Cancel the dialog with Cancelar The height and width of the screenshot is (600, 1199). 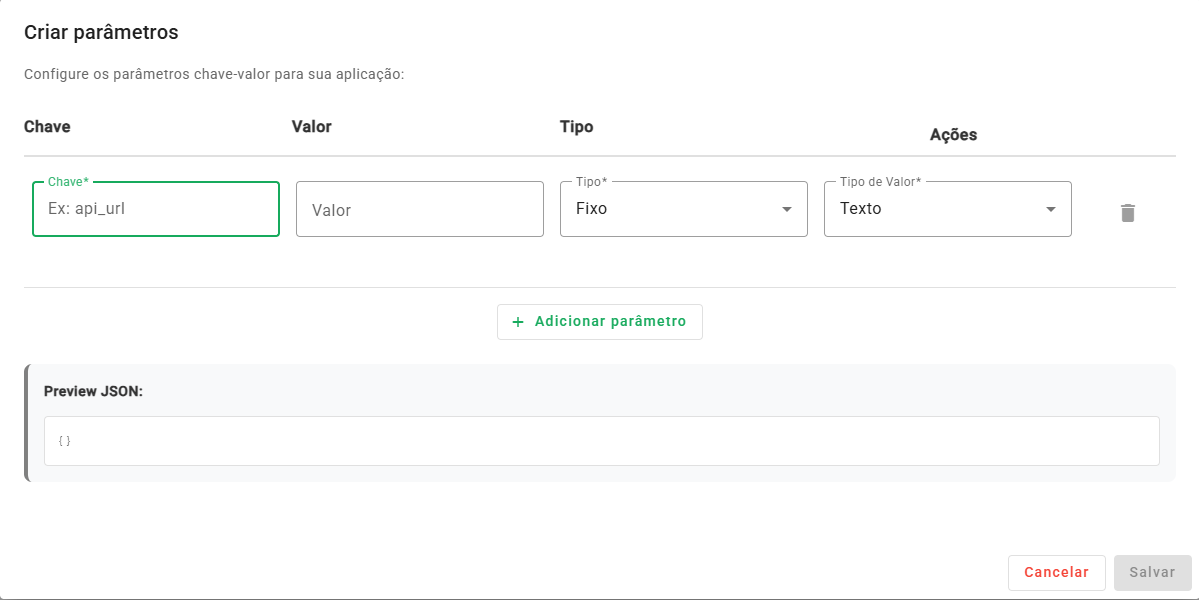[1056, 573]
